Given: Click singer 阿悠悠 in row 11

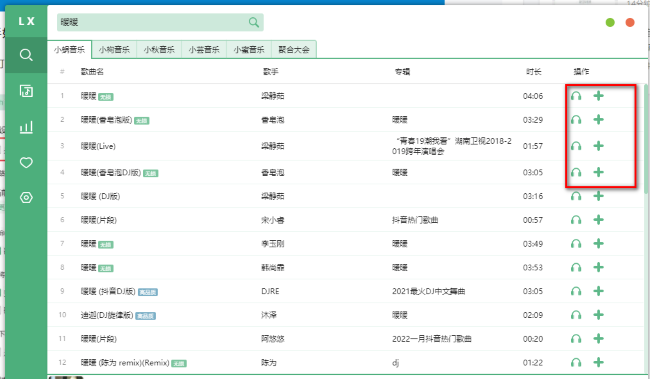Looking at the screenshot, I should point(273,339).
